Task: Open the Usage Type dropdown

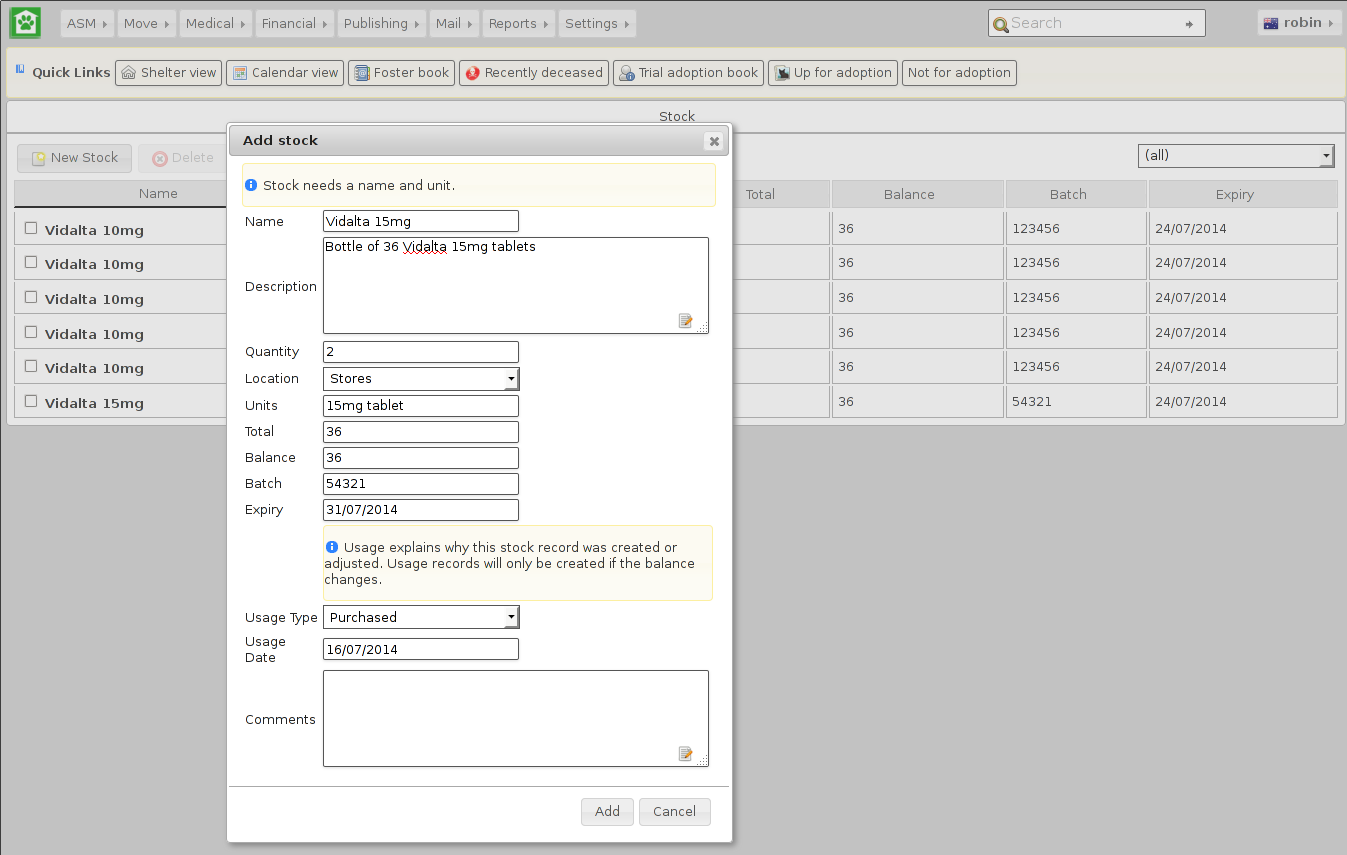Action: click(x=421, y=618)
